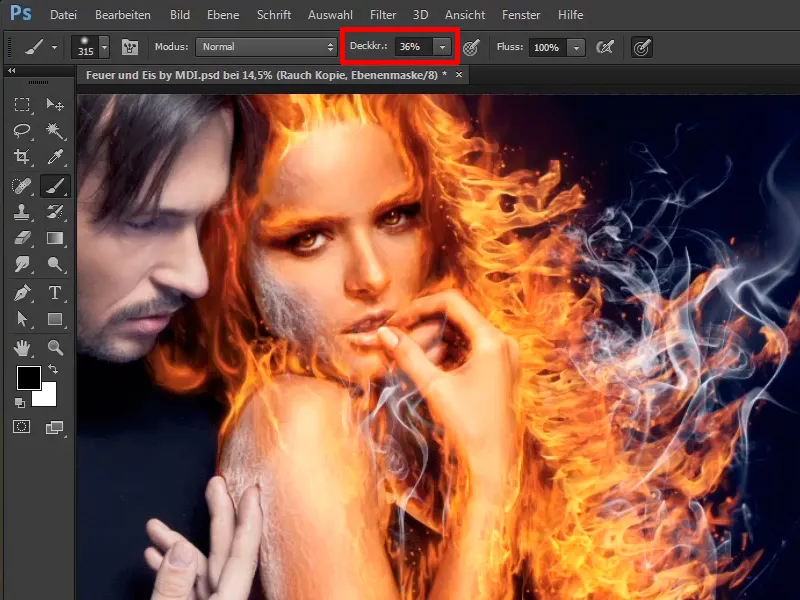This screenshot has height=600, width=800.
Task: Open the Ebene menu
Action: [x=223, y=15]
